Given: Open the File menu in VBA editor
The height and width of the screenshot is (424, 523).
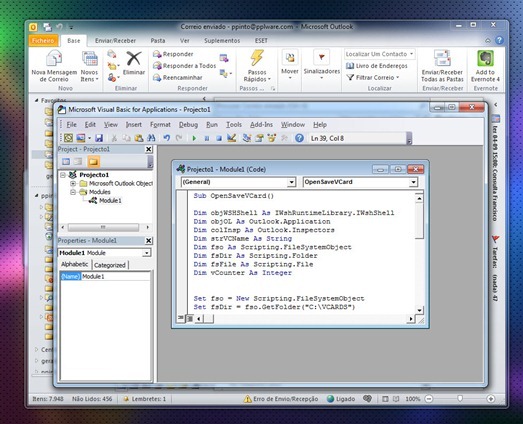Looking at the screenshot, I should coord(71,124).
